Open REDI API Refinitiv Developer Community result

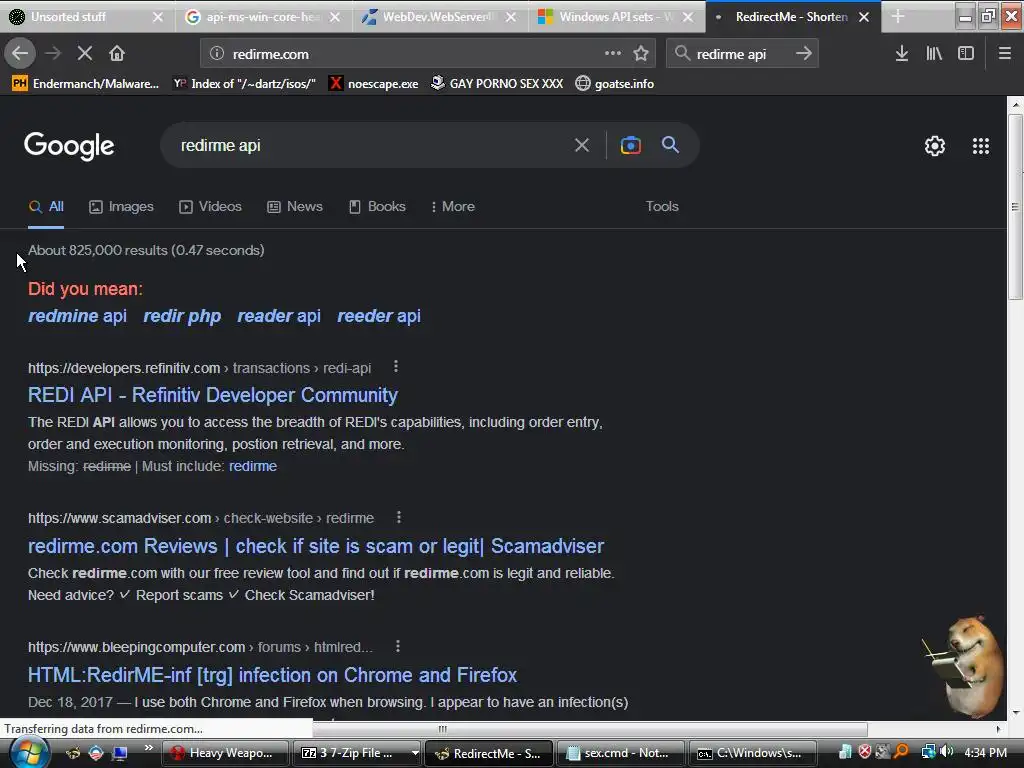[x=213, y=395]
